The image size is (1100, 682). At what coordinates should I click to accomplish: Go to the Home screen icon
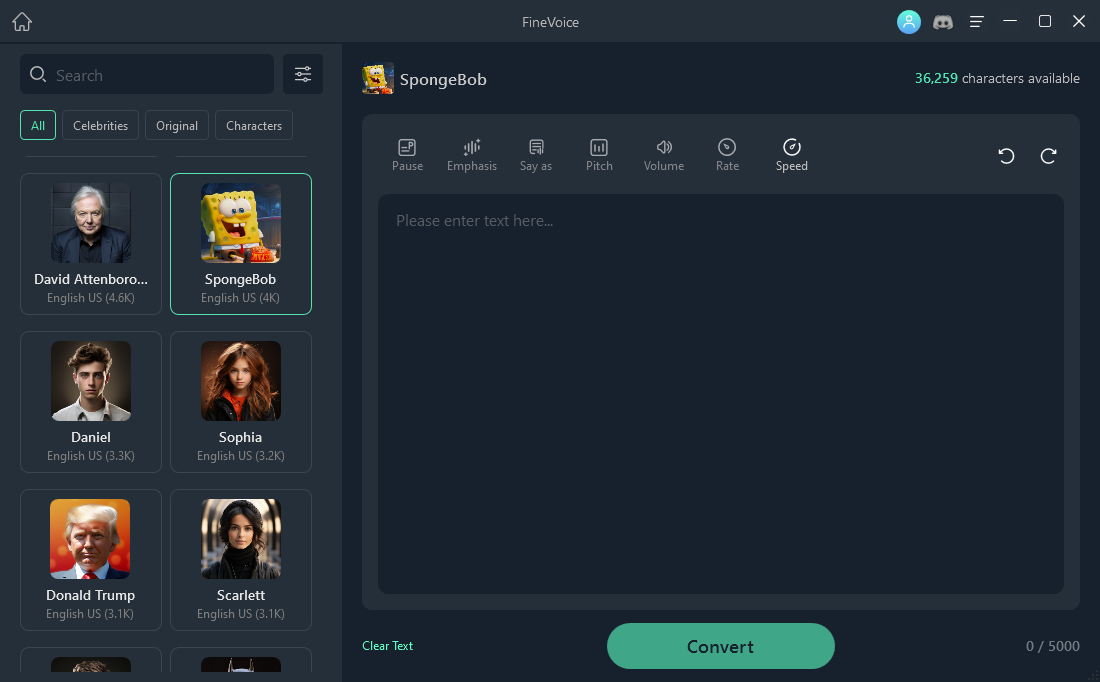coord(22,22)
